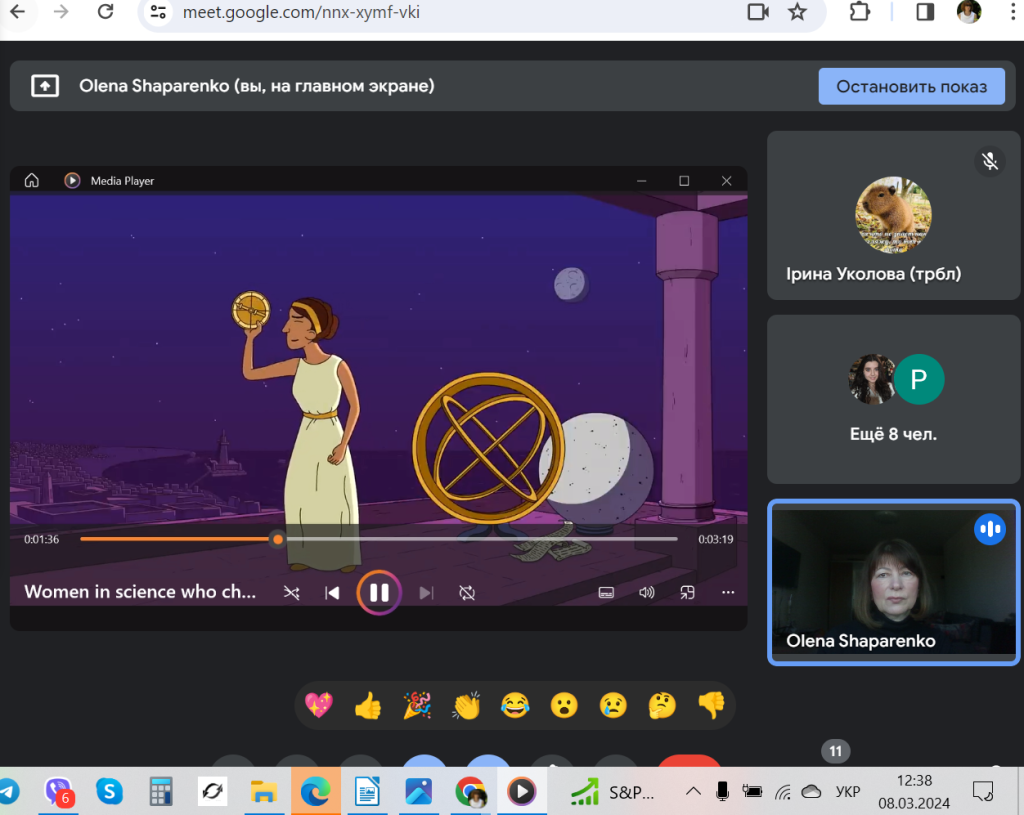This screenshot has width=1024, height=815.
Task: Open the Photos app from taskbar
Action: click(x=418, y=791)
